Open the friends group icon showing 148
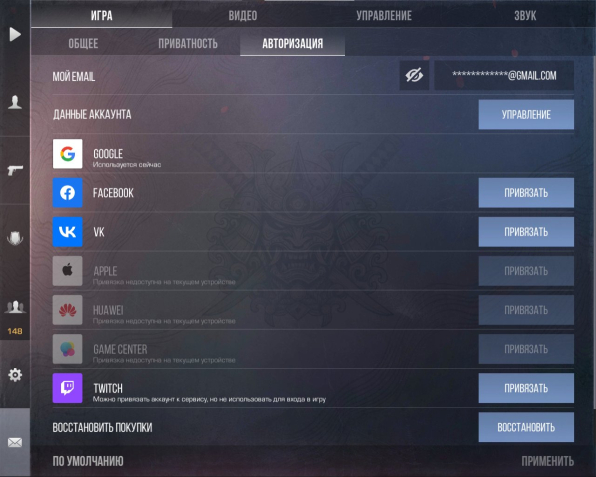 tap(15, 306)
